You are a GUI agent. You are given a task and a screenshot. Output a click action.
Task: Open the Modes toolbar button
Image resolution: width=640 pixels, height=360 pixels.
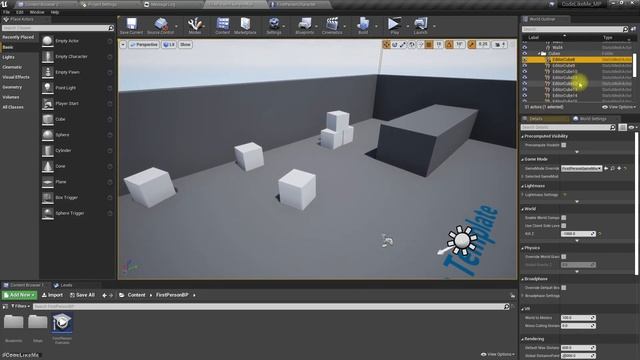pyautogui.click(x=195, y=25)
